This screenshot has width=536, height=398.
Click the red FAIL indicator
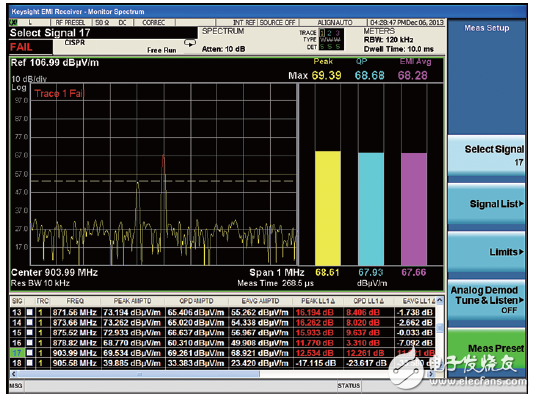(x=21, y=47)
